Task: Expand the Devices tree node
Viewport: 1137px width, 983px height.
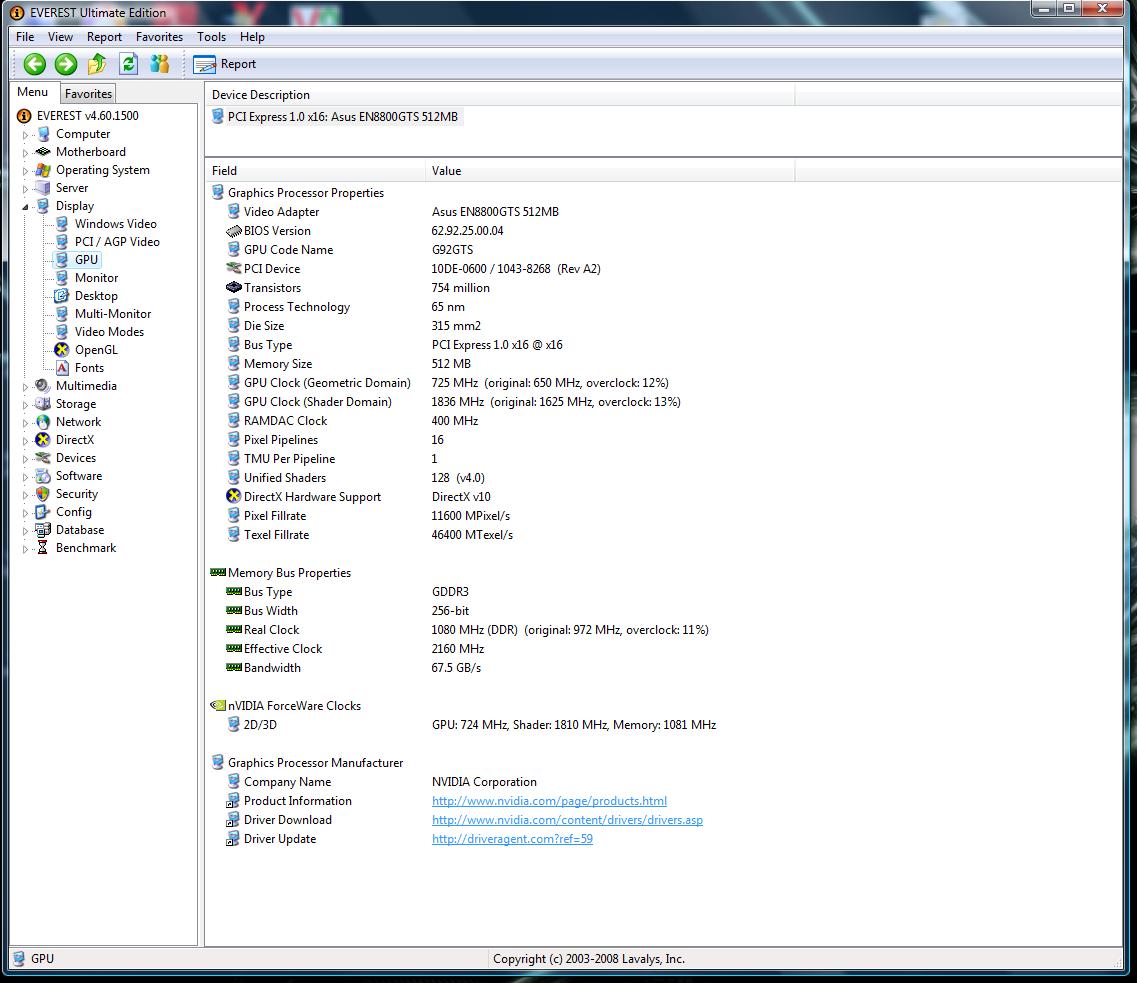Action: pyautogui.click(x=25, y=459)
